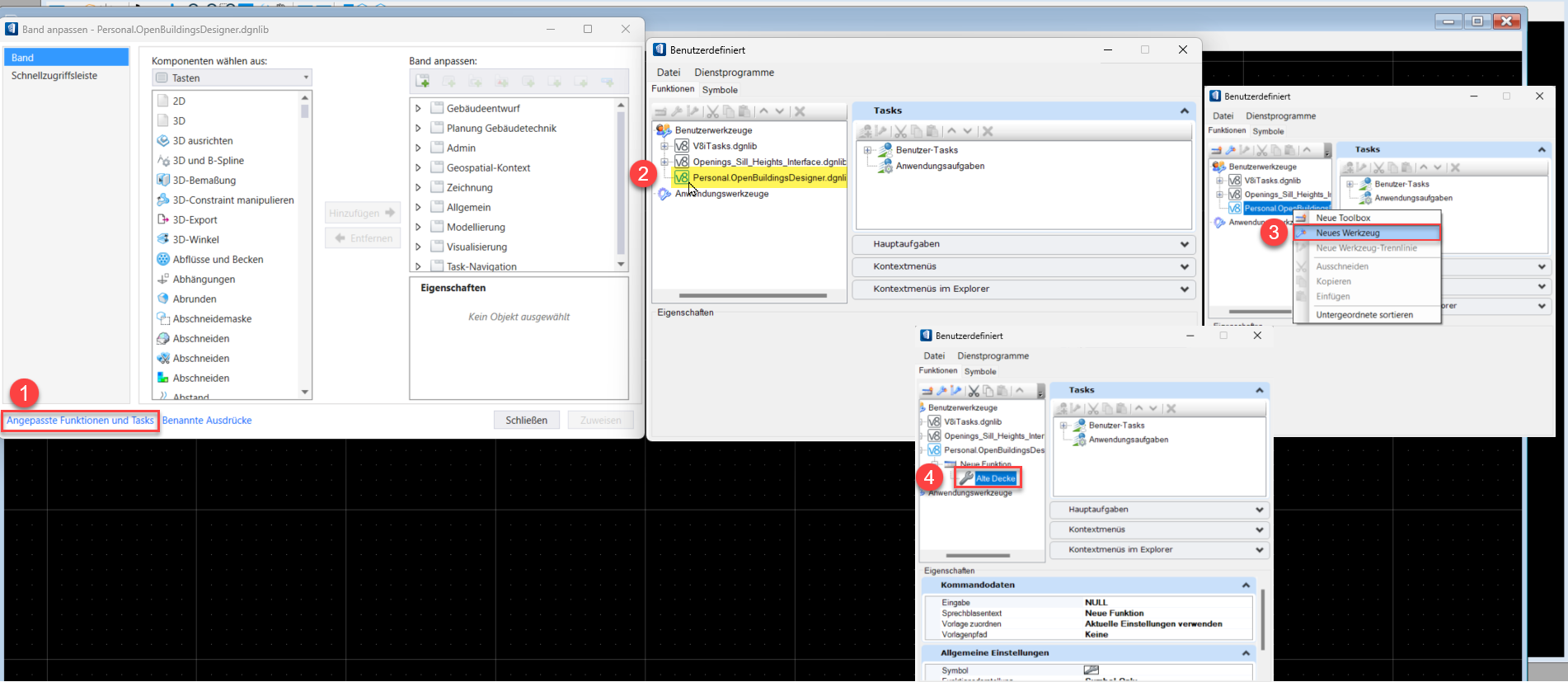The image size is (1568, 682).
Task: Click Anwendungsaufgaben gear icon in middle Tasks panel
Action: [885, 166]
